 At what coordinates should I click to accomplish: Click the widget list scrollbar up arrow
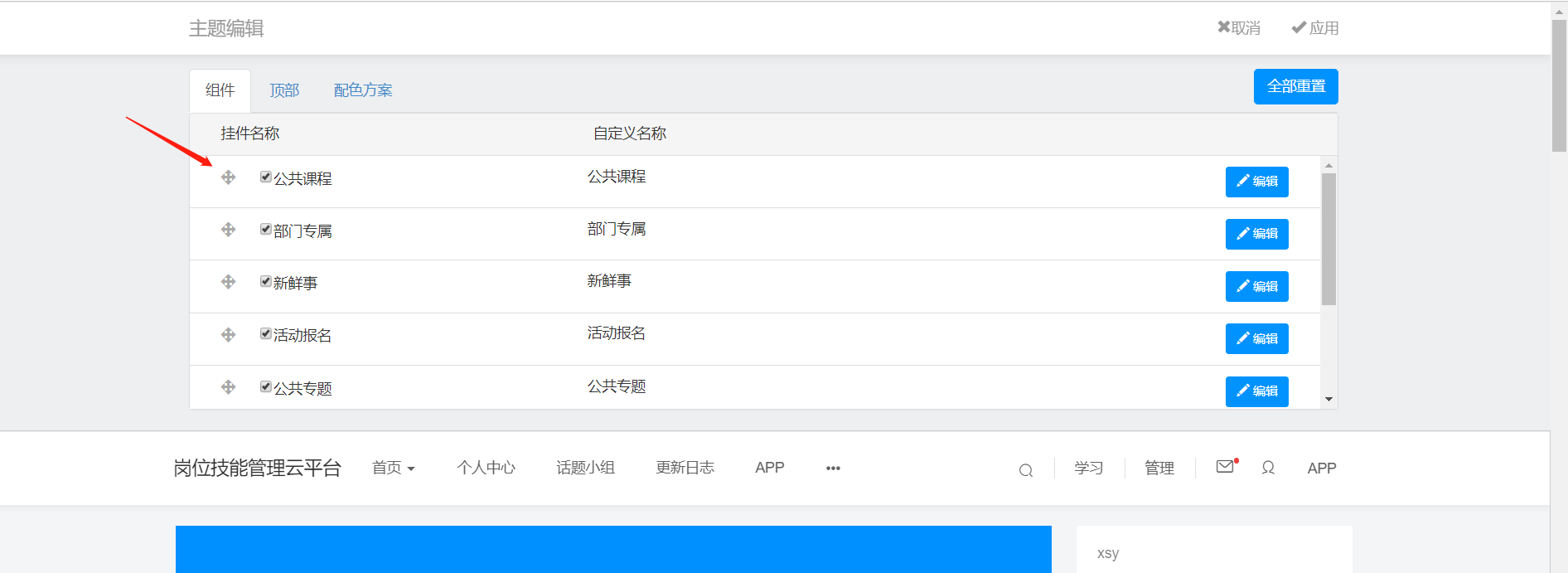click(x=1329, y=166)
